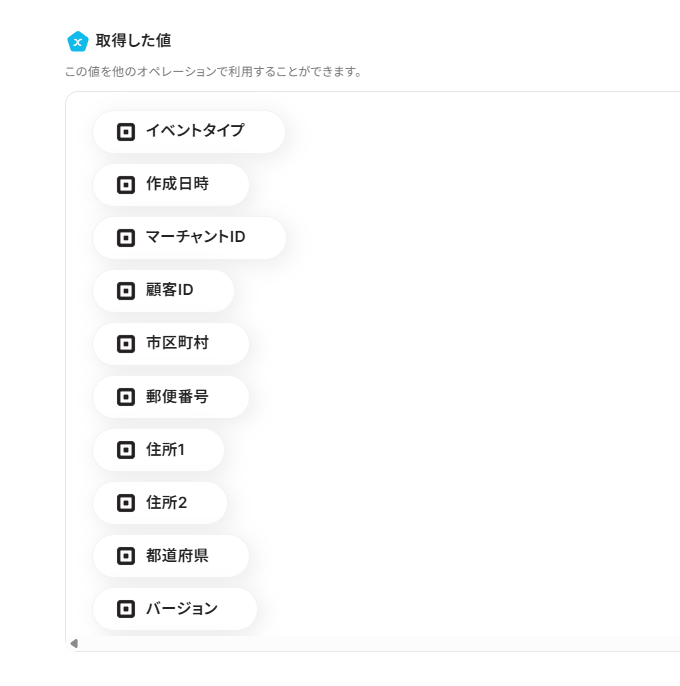
Task: Click the Square icon beside 都道府県
Action: point(126,556)
